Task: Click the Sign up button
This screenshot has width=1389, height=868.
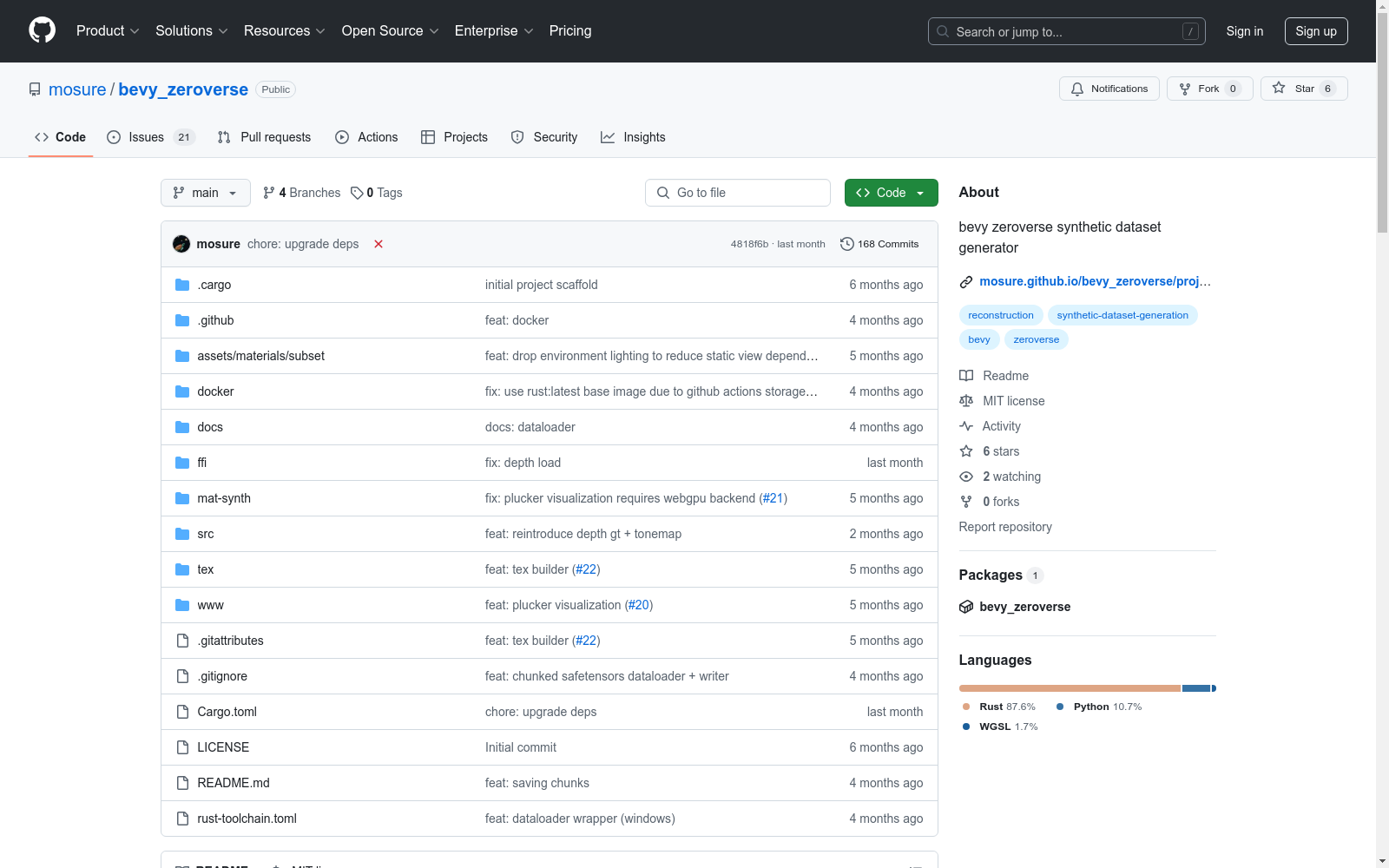Action: [x=1316, y=31]
